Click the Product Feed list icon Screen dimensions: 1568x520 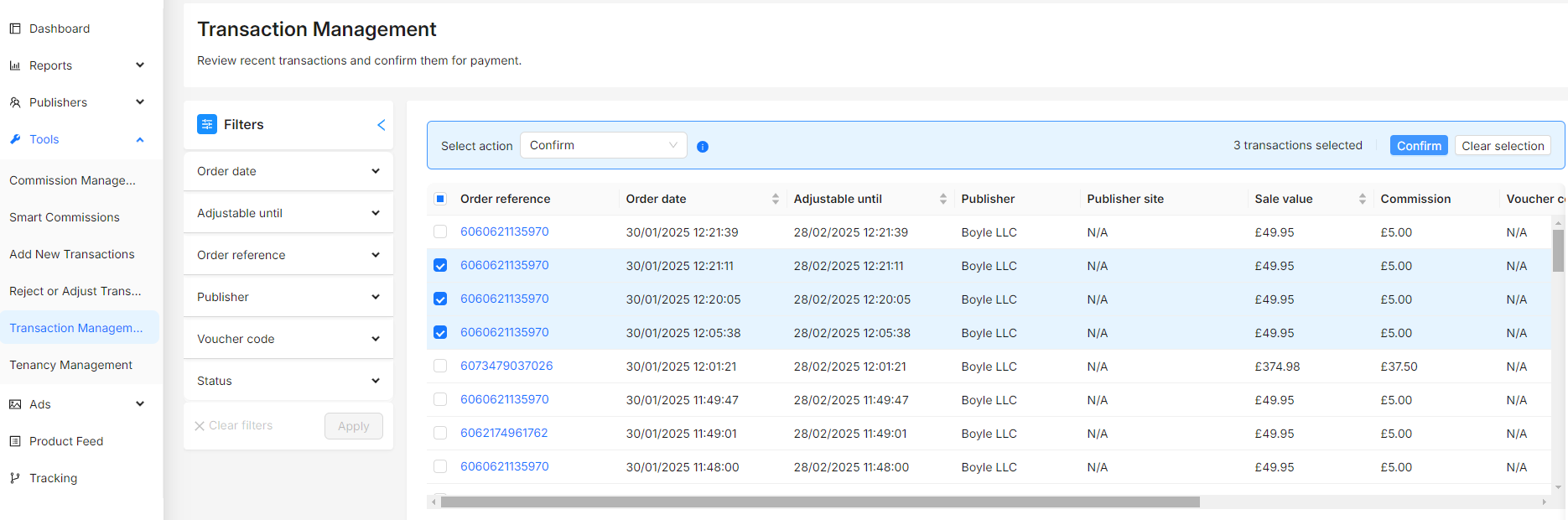15,441
